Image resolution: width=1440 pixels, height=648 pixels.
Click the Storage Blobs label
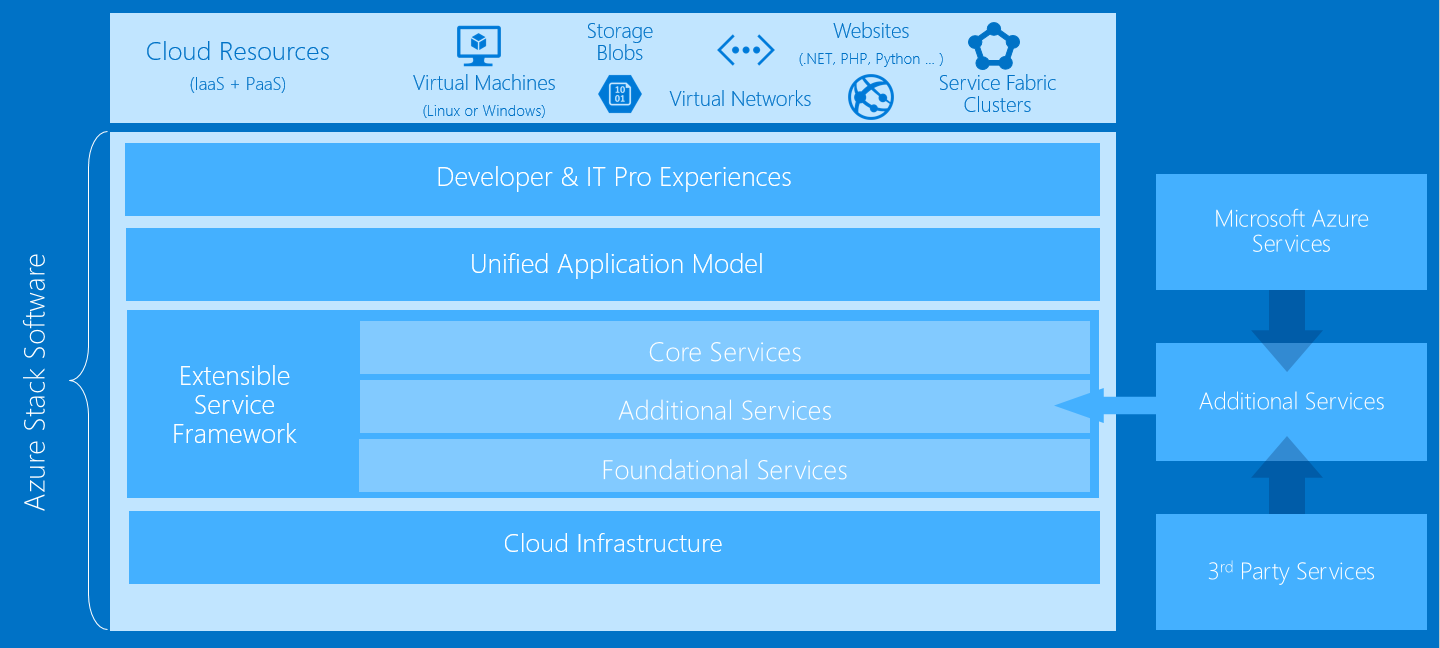(x=620, y=43)
